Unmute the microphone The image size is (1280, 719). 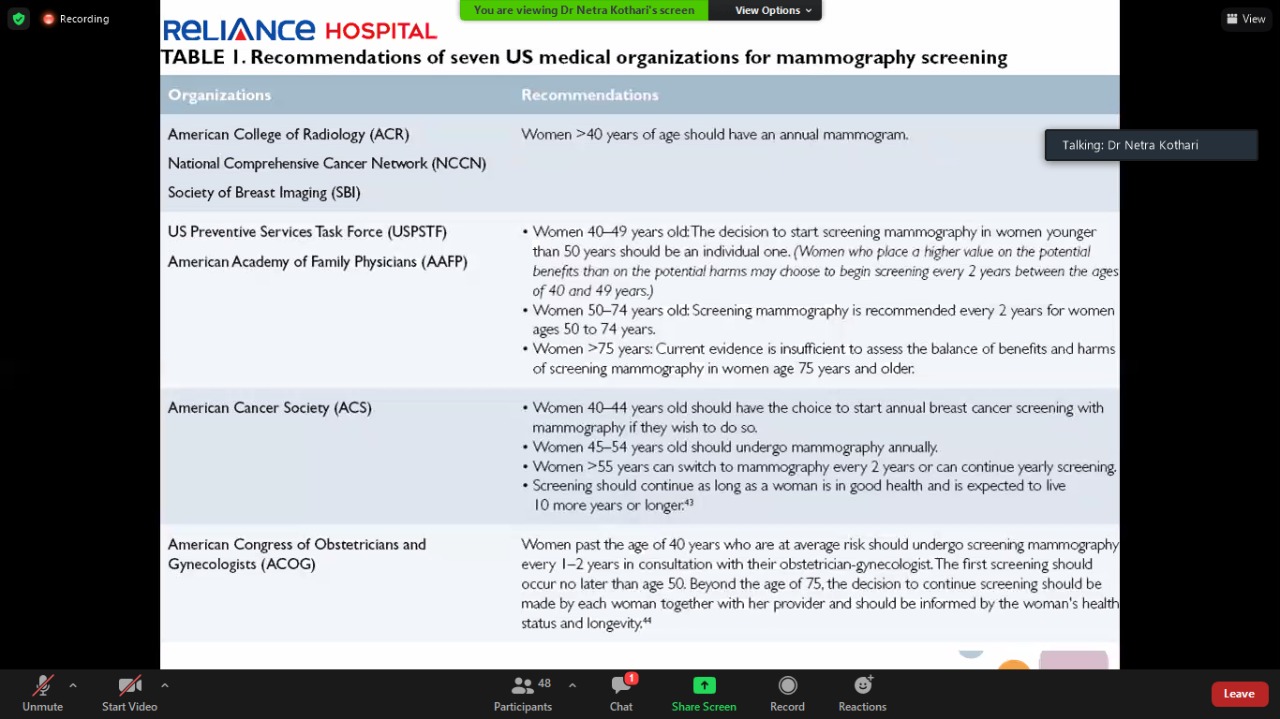42,693
